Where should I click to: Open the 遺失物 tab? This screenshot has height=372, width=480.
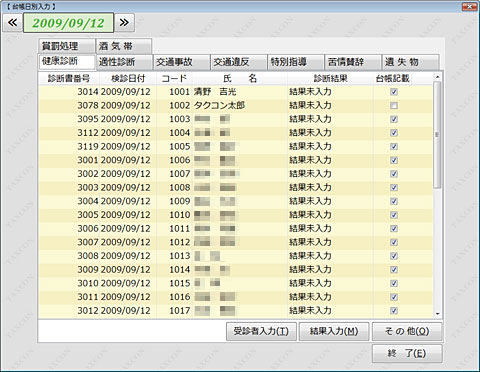(410, 62)
